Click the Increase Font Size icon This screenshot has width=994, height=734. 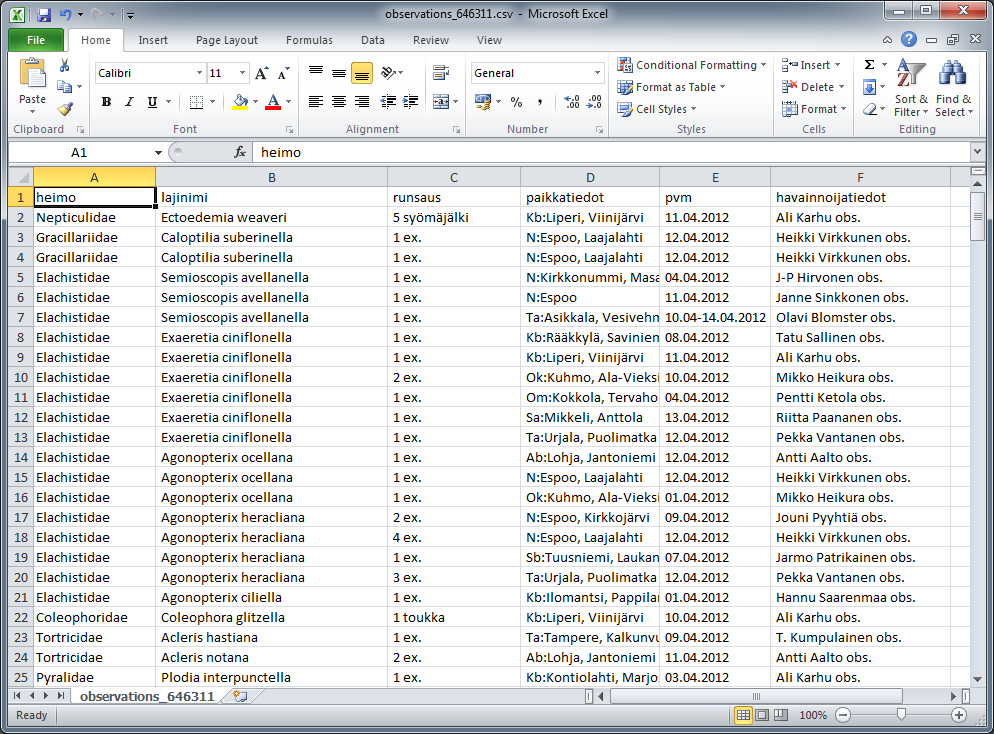click(261, 74)
